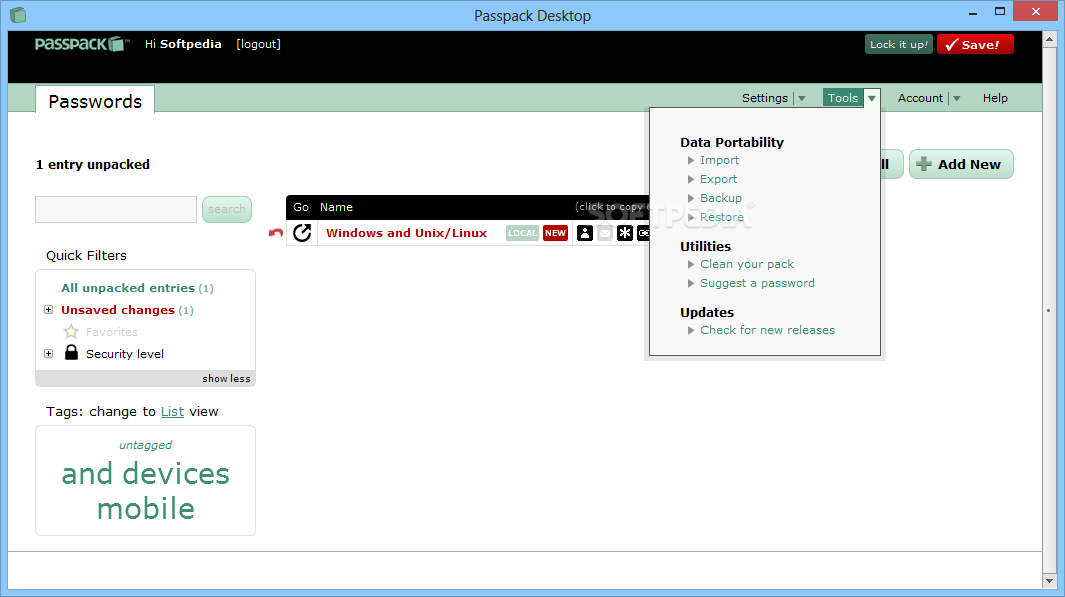Click the red Save! button
Viewport: 1065px width, 597px height.
pyautogui.click(x=975, y=44)
